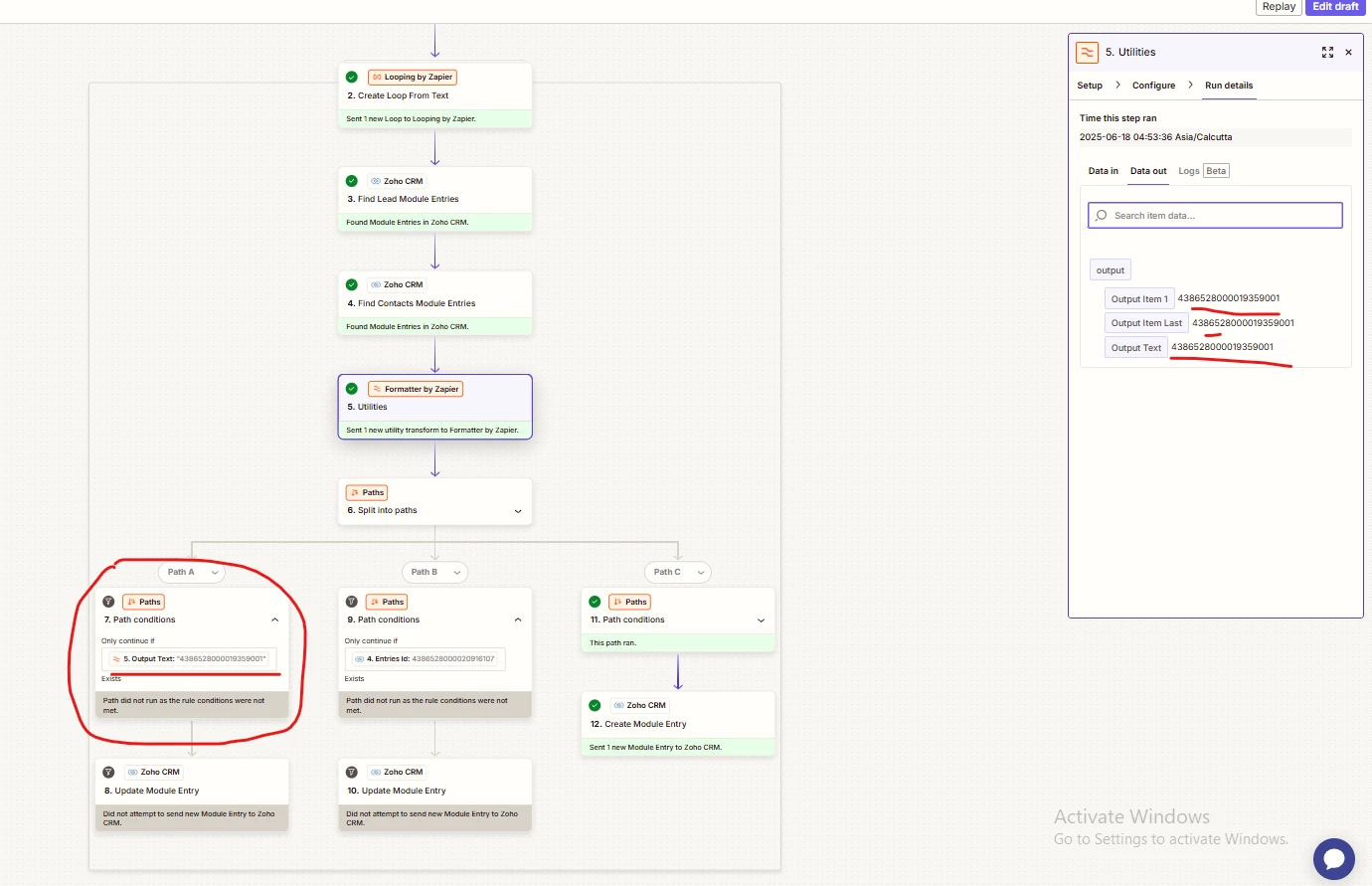
Task: Click the Output Text label
Action: [1136, 348]
